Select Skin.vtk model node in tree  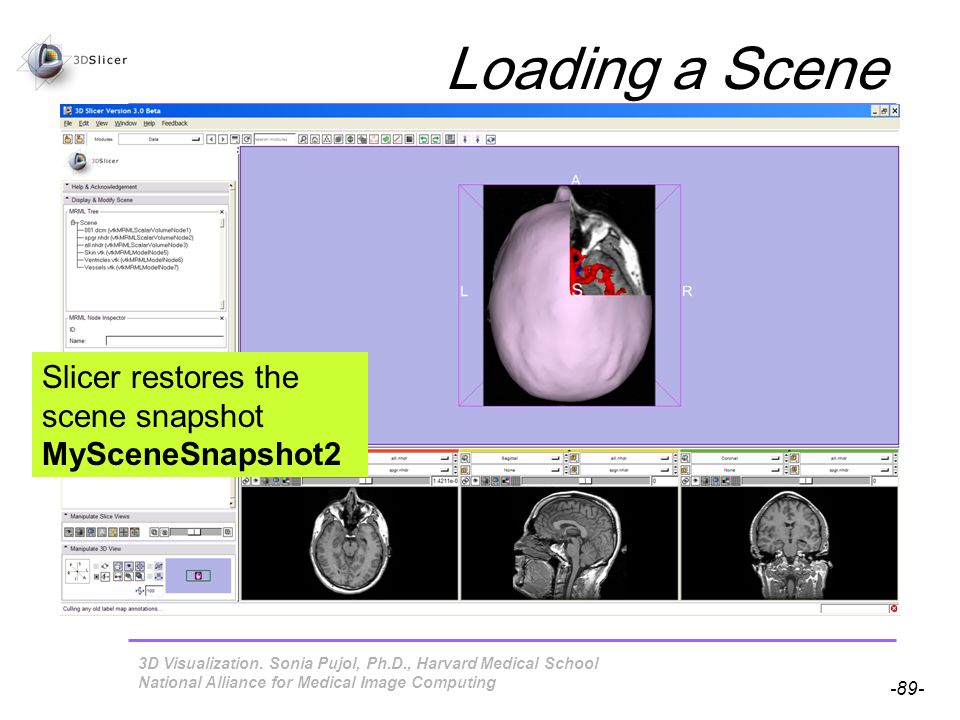point(126,252)
